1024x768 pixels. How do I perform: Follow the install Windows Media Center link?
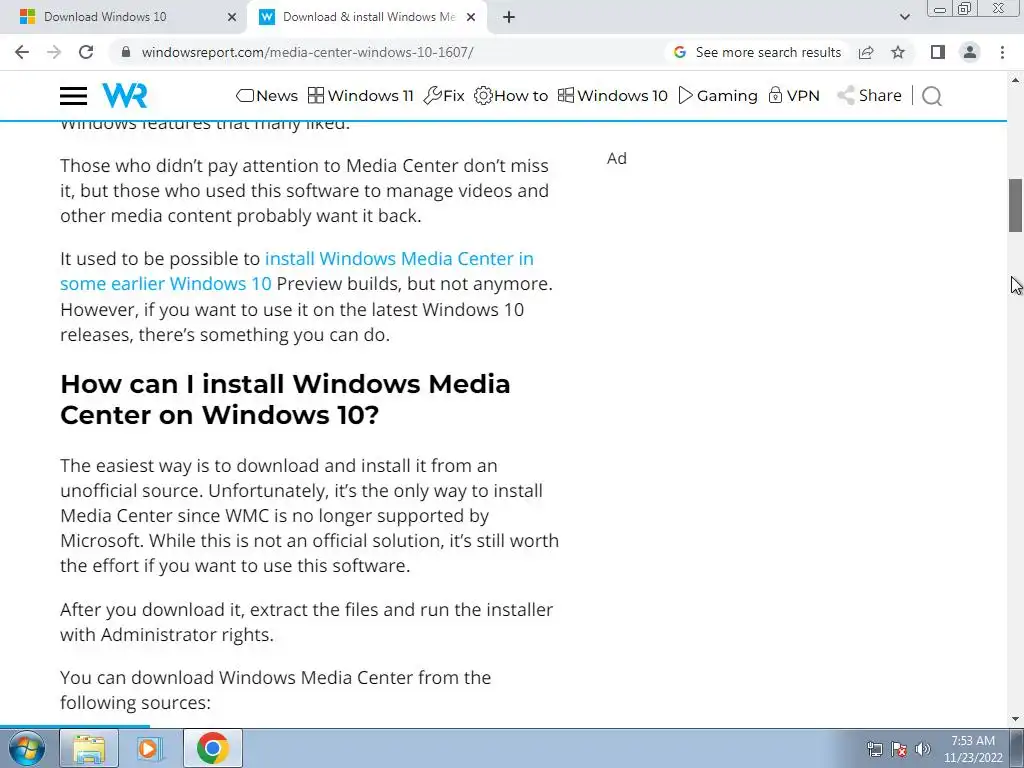(297, 271)
